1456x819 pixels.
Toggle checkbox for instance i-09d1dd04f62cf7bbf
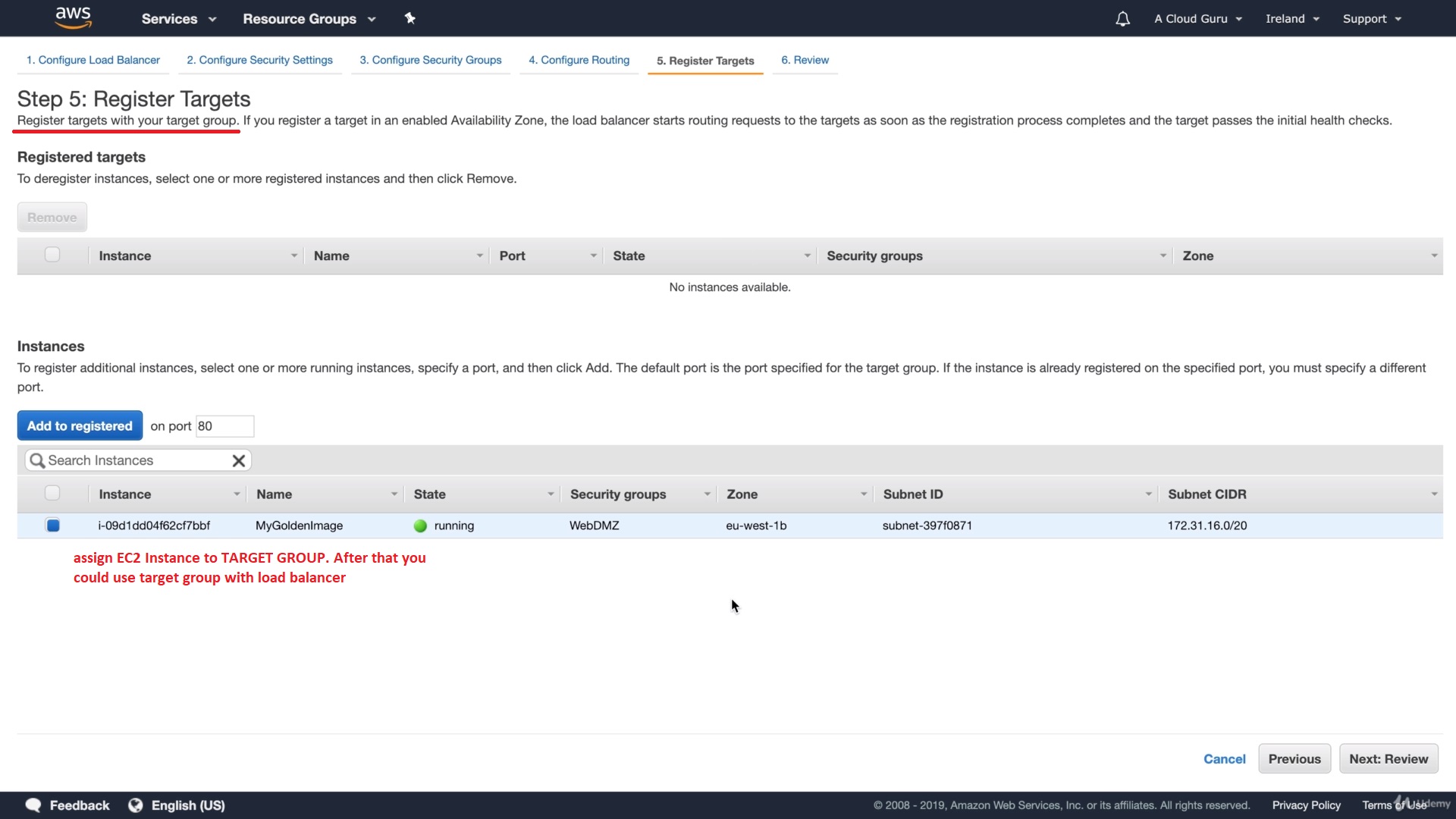click(52, 525)
